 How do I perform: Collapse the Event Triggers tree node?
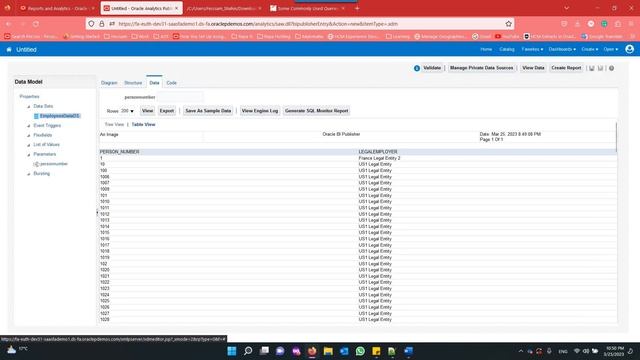click(29, 126)
